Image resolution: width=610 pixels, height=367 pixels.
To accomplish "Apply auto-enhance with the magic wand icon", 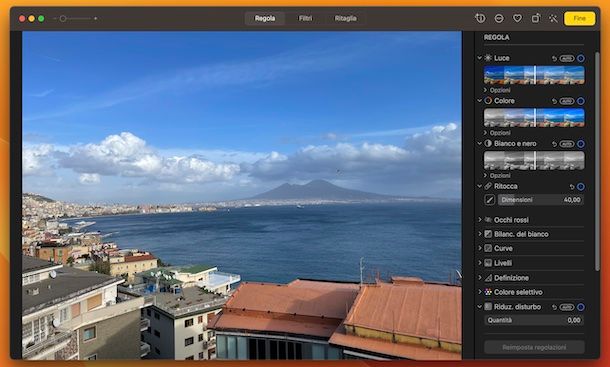I will click(553, 18).
